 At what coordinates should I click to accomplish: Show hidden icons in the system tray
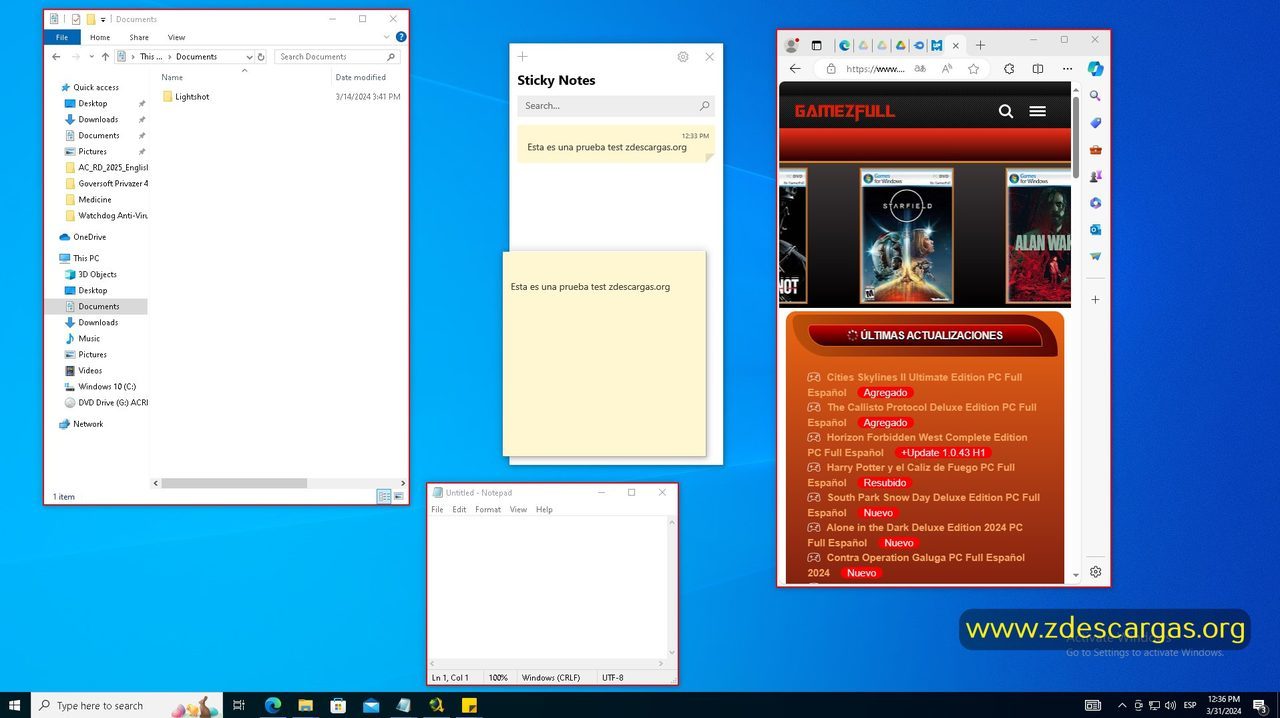(1122, 705)
